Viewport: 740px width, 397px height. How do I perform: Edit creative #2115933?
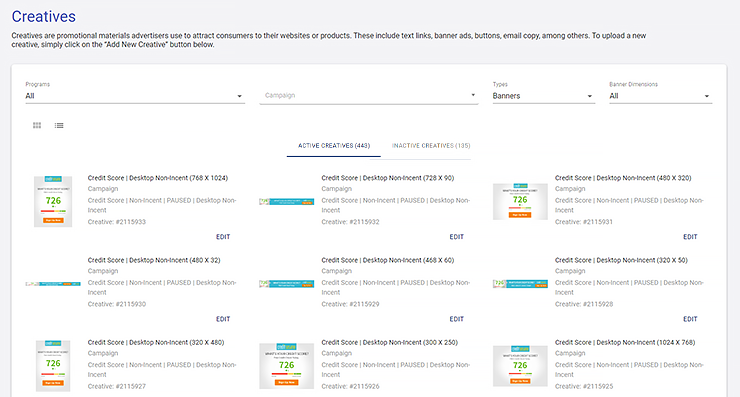pyautogui.click(x=223, y=237)
